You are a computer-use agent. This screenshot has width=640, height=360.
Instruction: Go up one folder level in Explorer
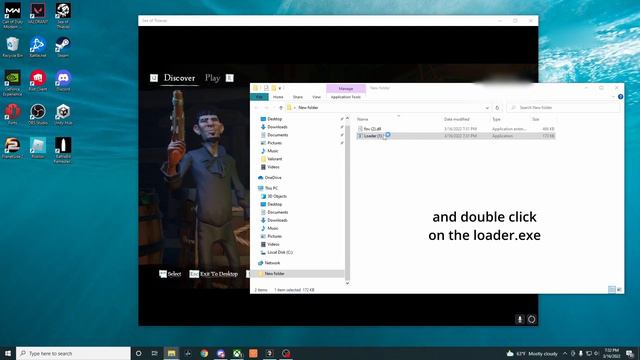281,108
